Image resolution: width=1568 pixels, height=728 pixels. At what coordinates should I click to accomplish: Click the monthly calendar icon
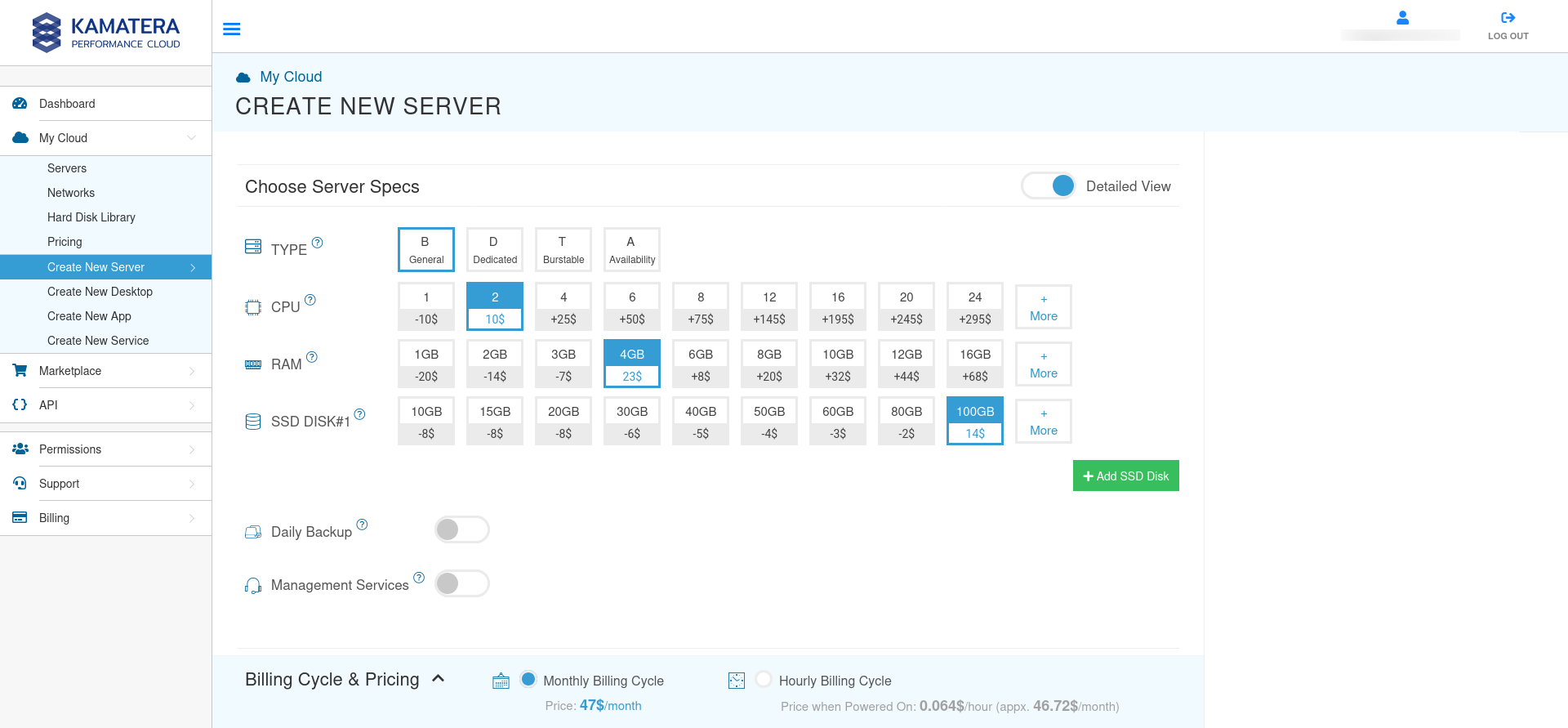tap(501, 681)
